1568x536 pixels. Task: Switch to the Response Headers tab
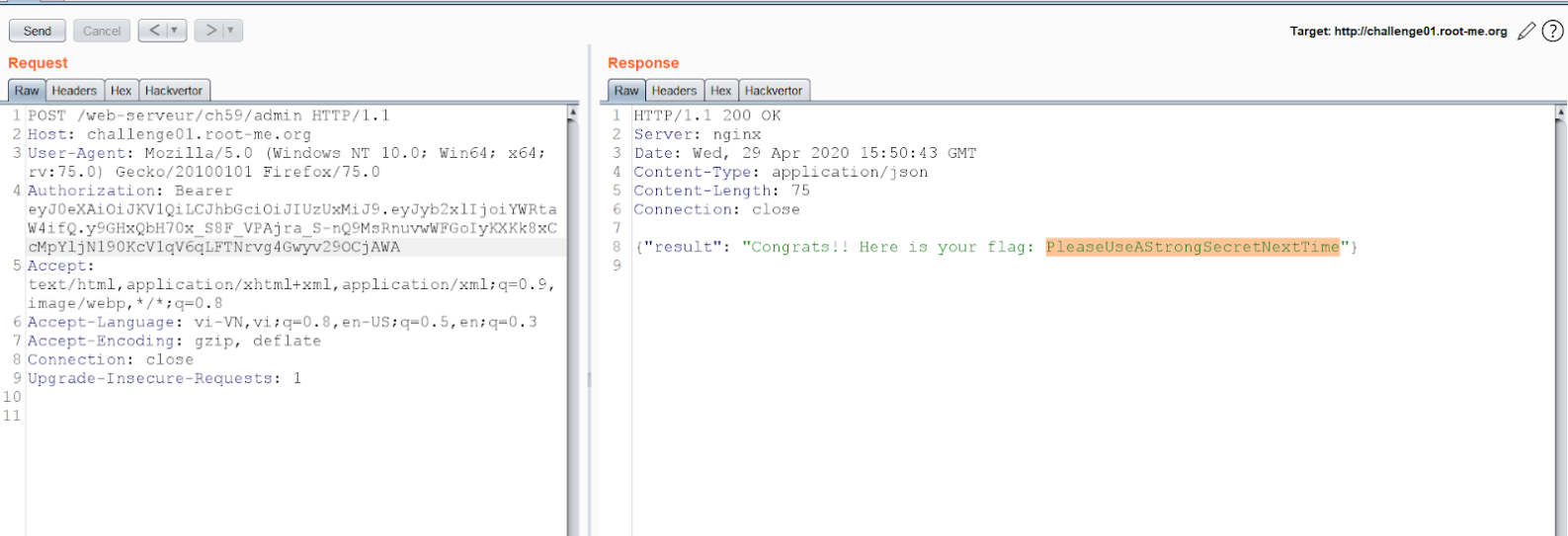[x=674, y=91]
